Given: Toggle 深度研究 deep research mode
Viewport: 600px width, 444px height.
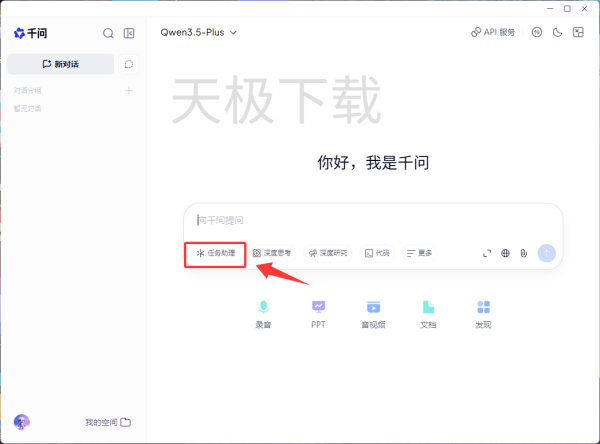Looking at the screenshot, I should 328,253.
